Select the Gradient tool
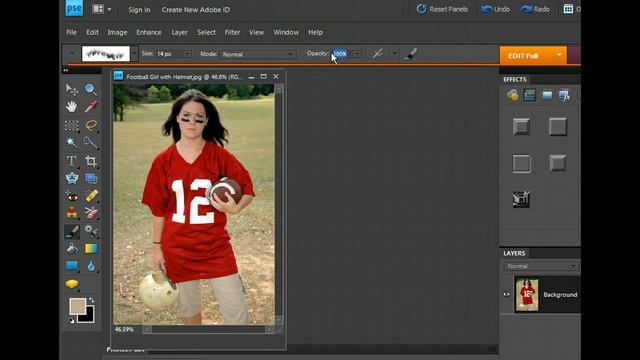640x360 pixels. tap(91, 249)
